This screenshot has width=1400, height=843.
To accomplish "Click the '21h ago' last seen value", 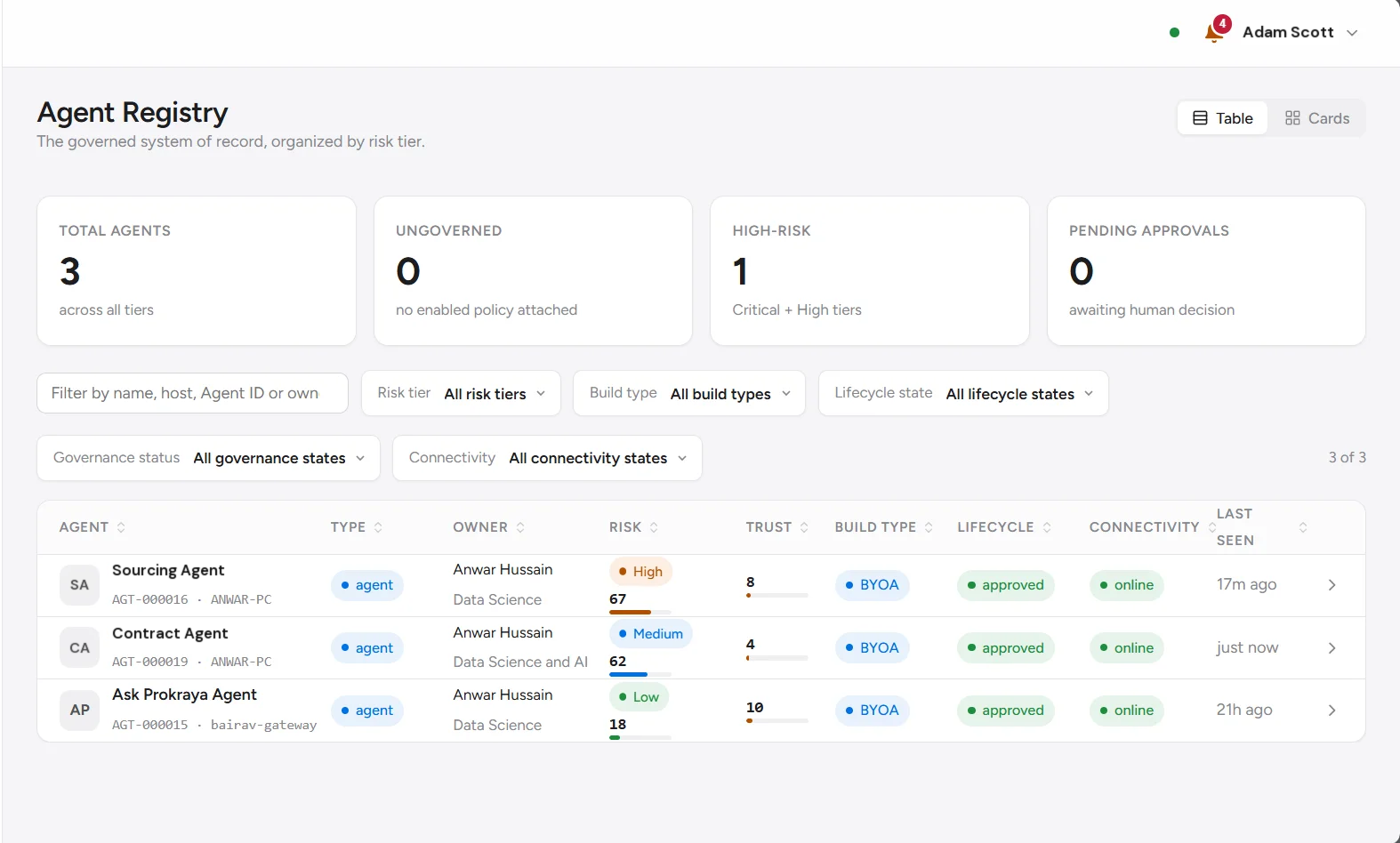I will click(x=1244, y=710).
